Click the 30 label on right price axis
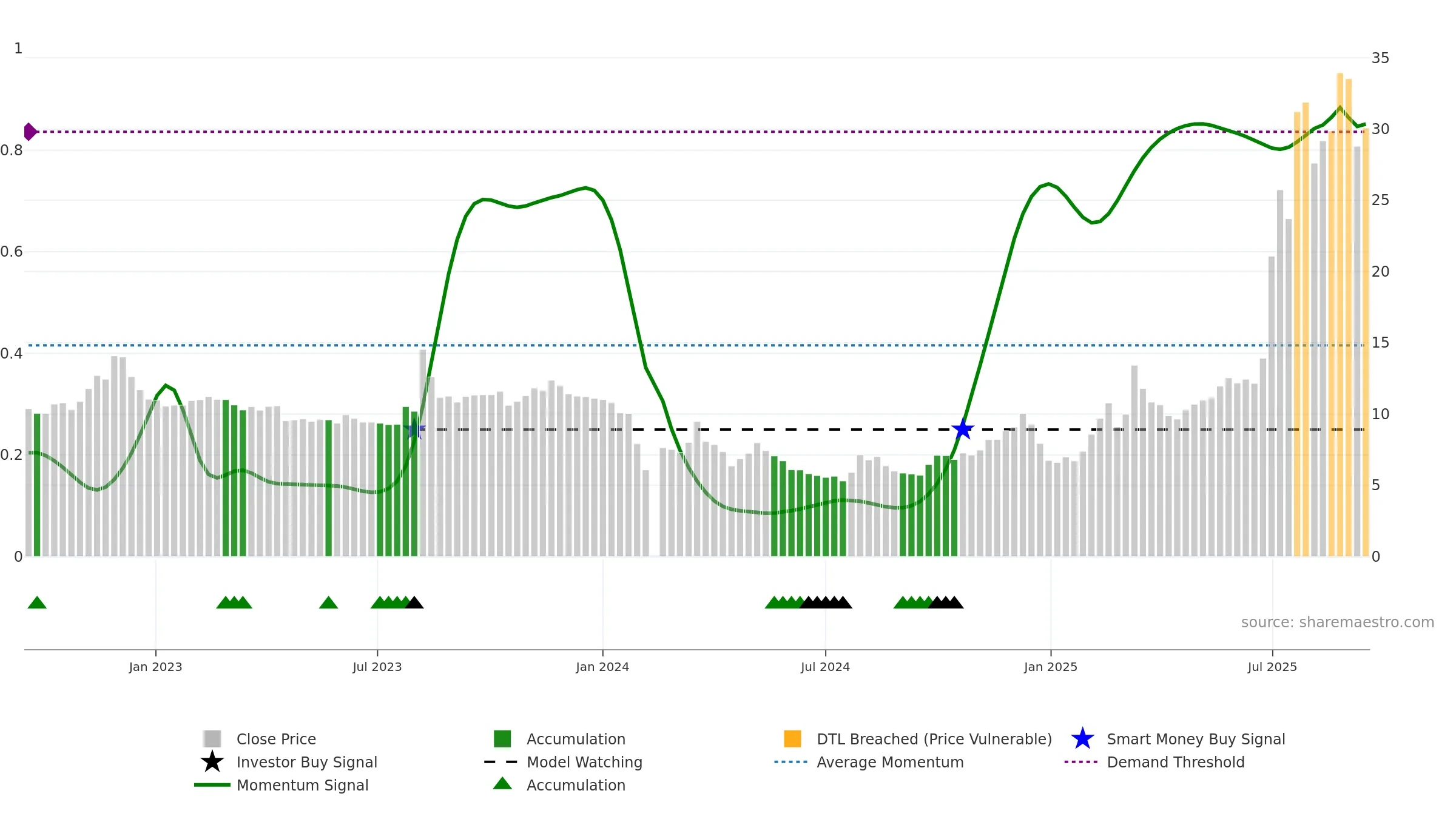This screenshot has height=819, width=1456. [x=1380, y=129]
